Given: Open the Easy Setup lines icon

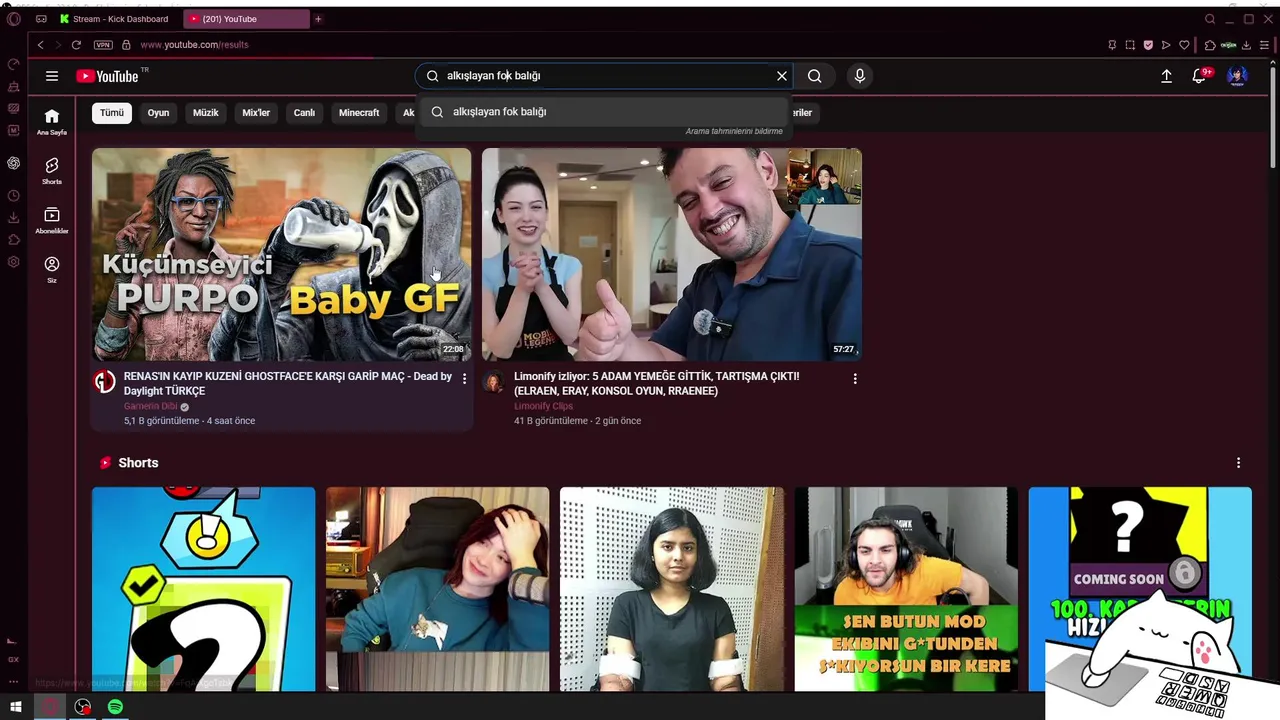Looking at the screenshot, I should (1264, 45).
